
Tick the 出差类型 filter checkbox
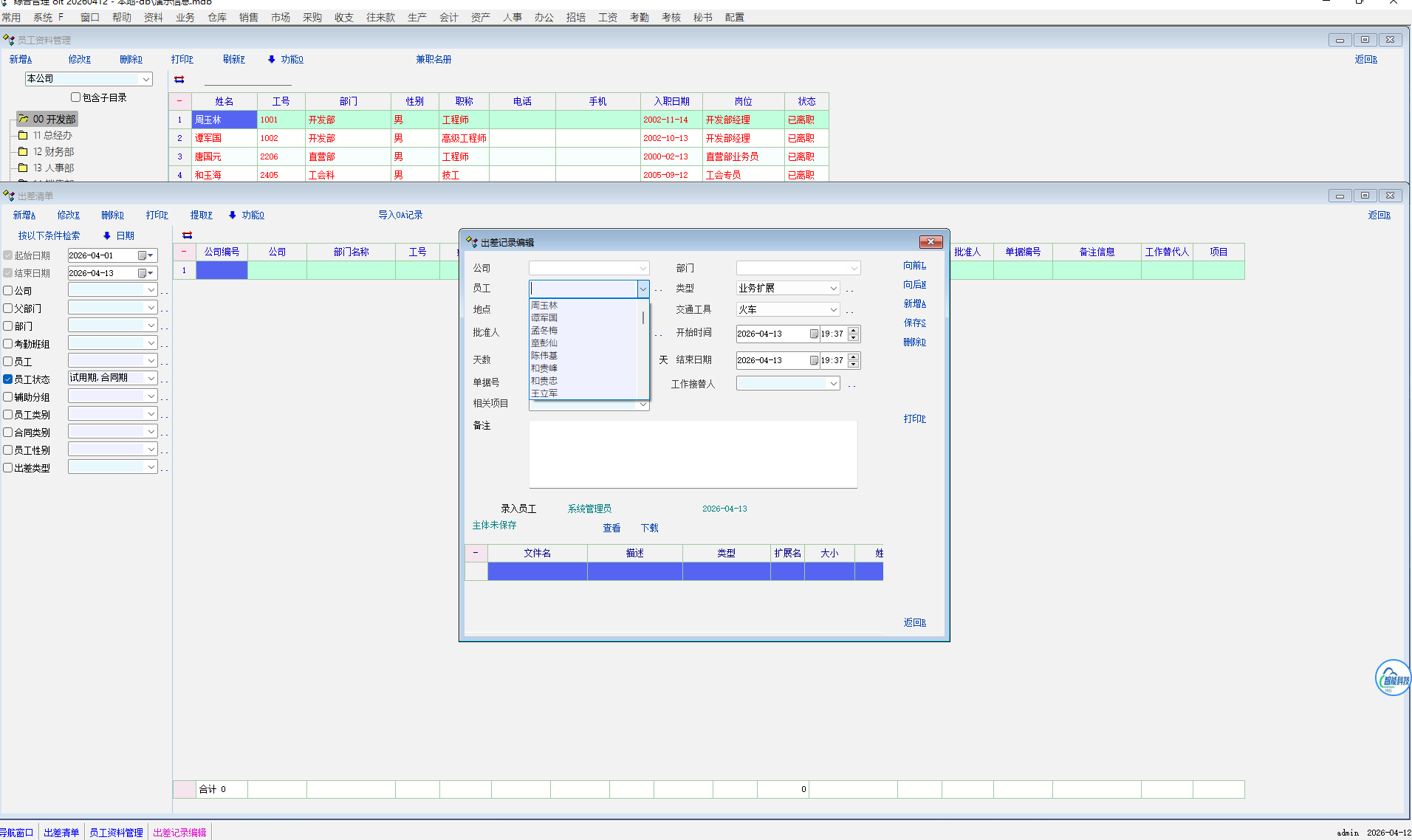tap(8, 468)
